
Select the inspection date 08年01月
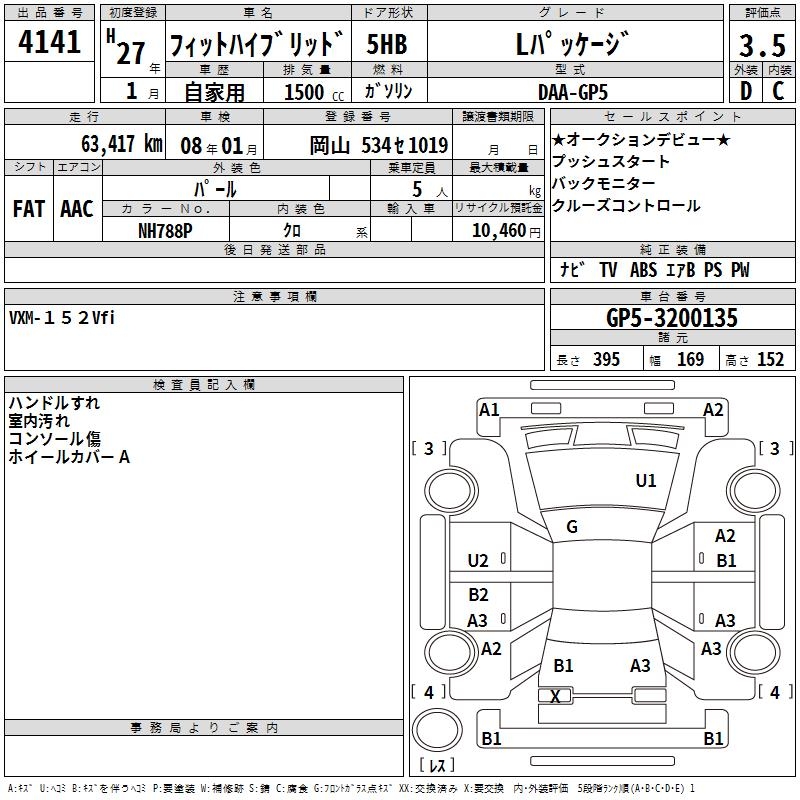coord(219,146)
